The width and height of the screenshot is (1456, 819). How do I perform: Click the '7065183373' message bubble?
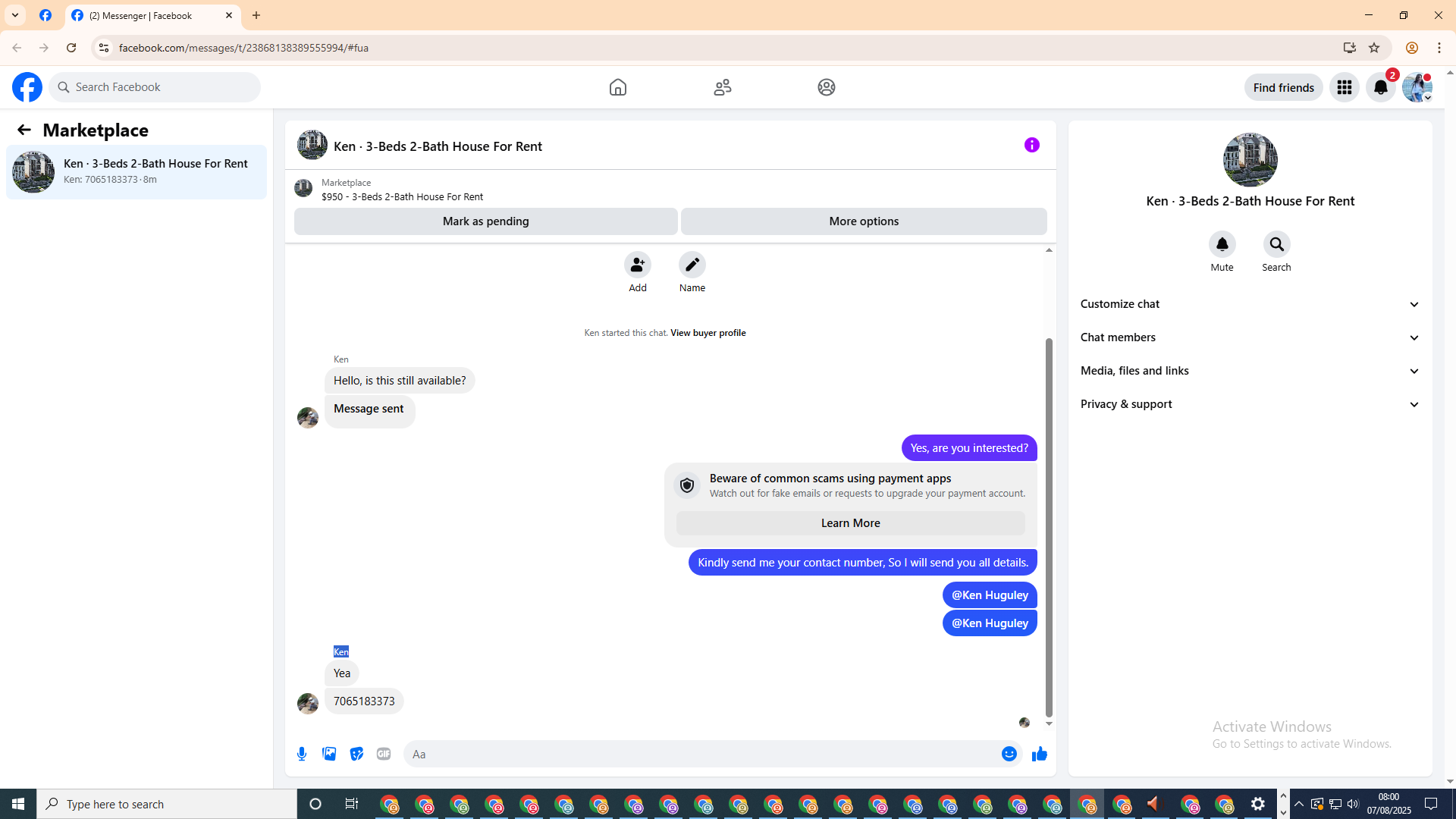364,701
